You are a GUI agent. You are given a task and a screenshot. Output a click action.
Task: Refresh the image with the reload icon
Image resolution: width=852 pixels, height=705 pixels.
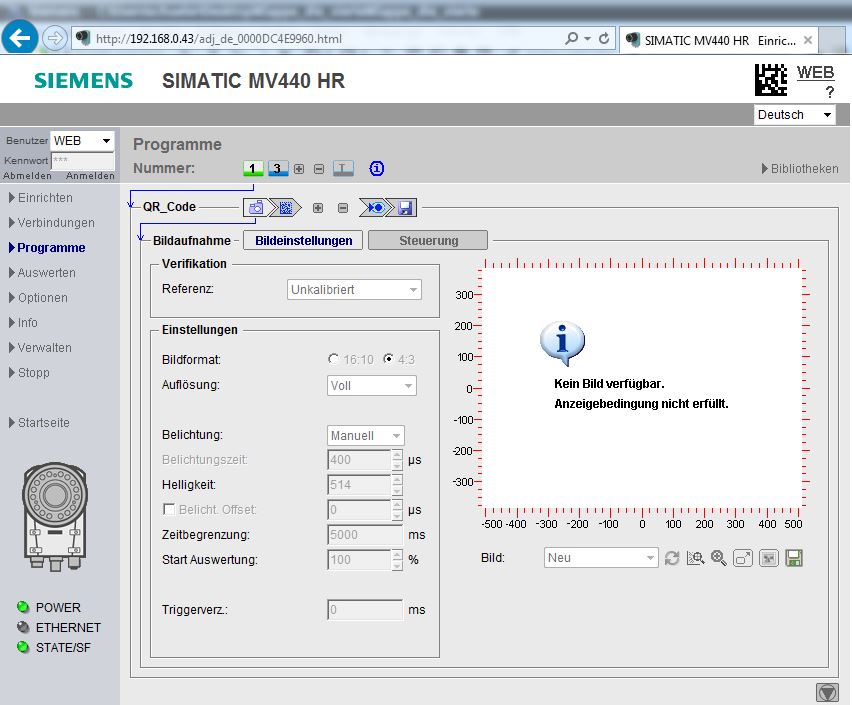coord(672,558)
